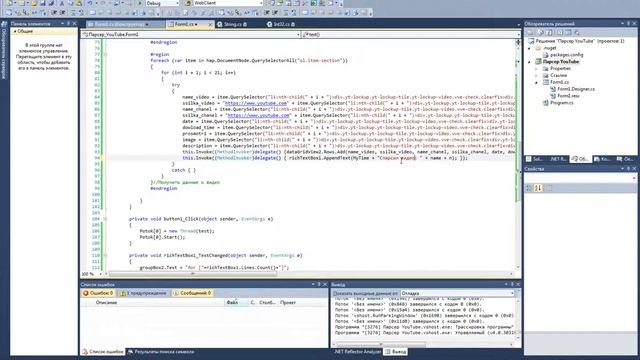Toggle auto-hide pin on toolbox panel
The height and width of the screenshot is (360, 640).
(68, 24)
